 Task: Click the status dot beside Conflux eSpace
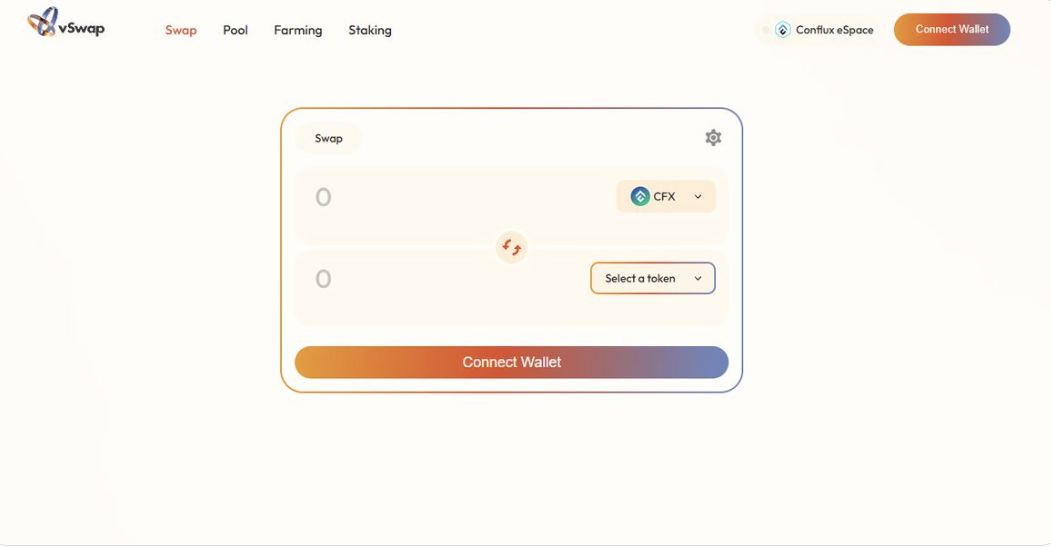766,30
